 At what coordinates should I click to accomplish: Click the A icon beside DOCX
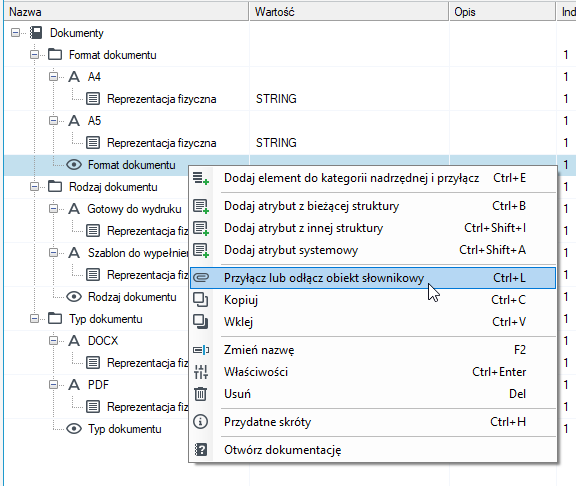[74, 341]
